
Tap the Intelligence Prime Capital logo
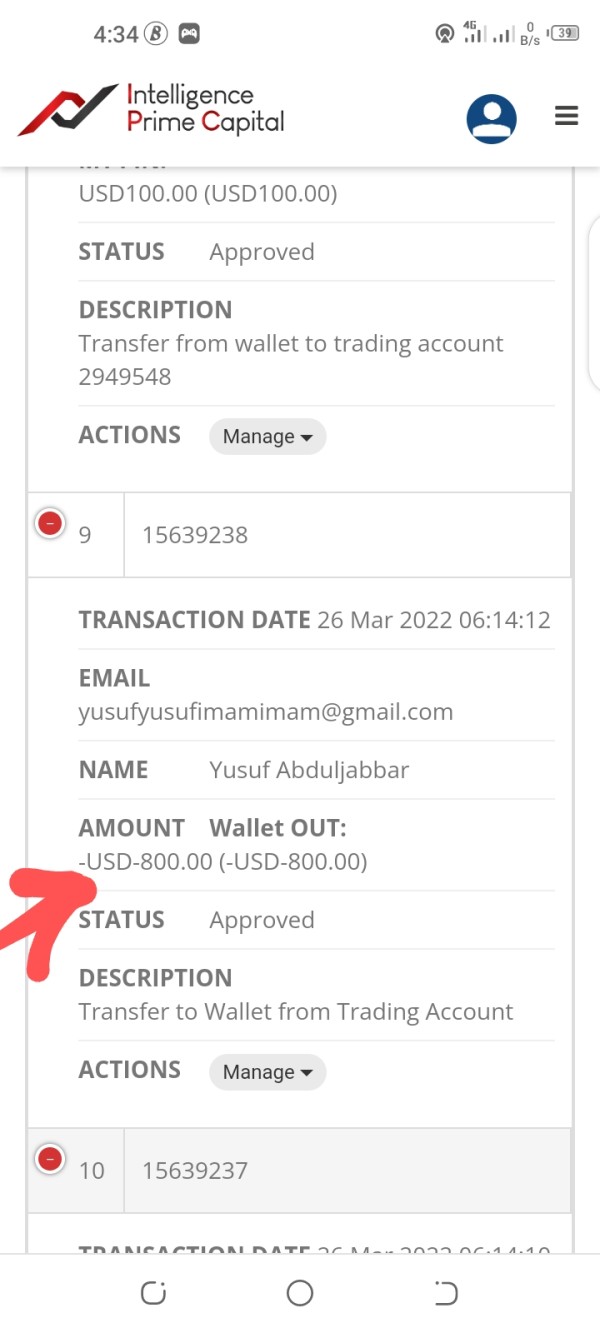tap(152, 110)
